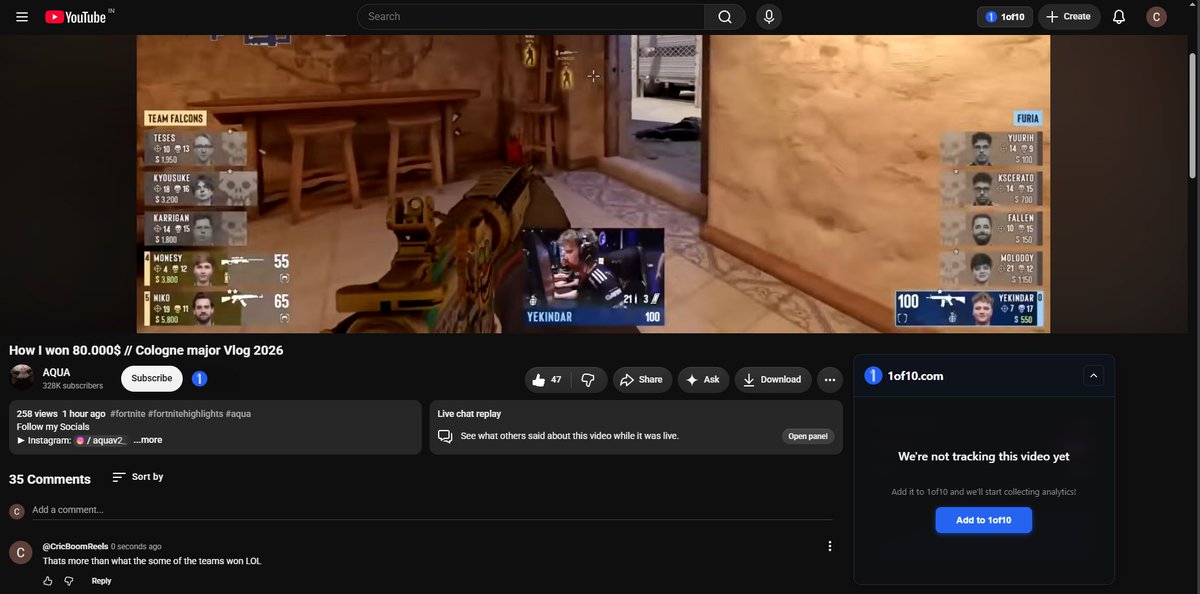Open the video title text
The height and width of the screenshot is (594, 1200).
[146, 351]
